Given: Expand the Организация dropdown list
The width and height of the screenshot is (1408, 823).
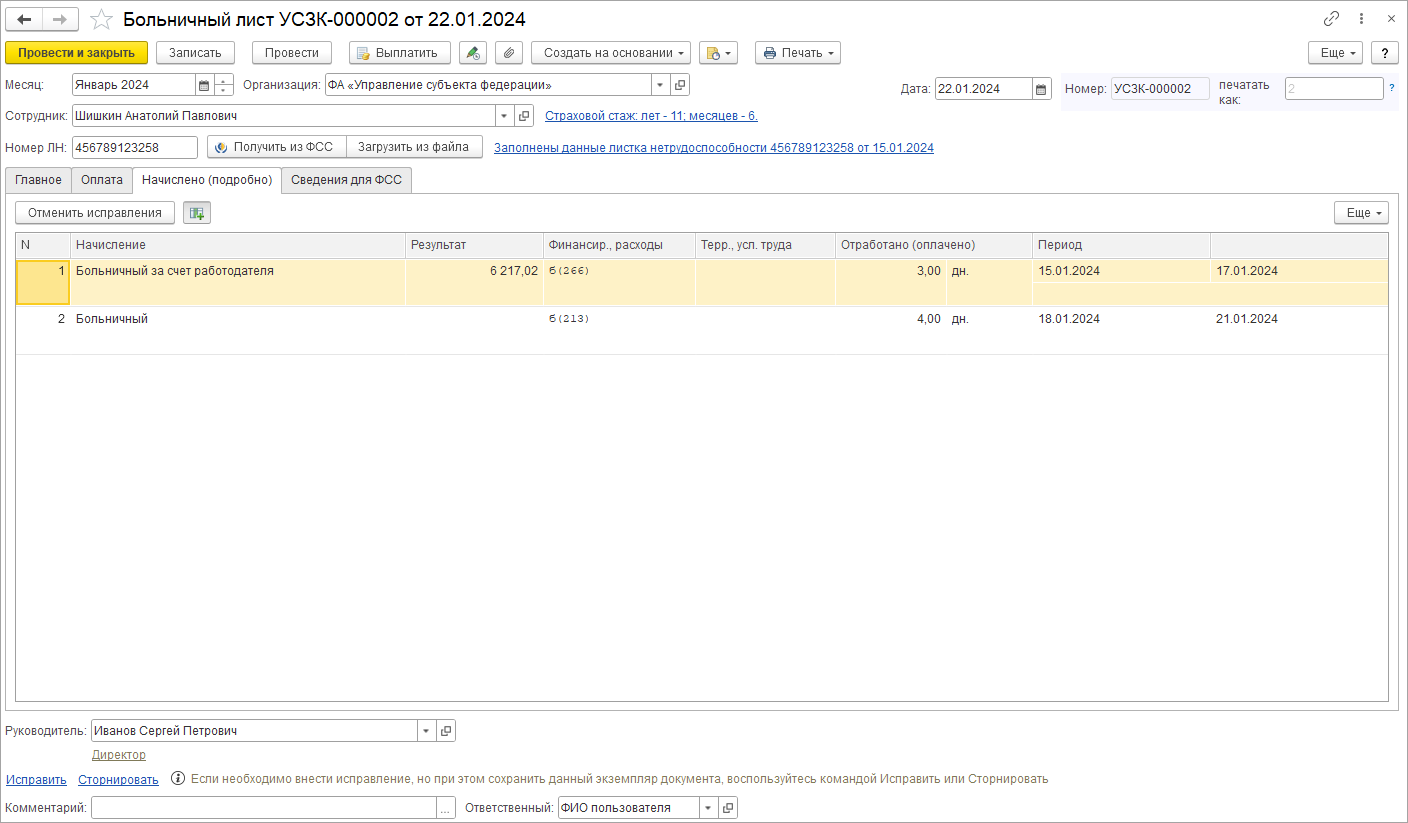Looking at the screenshot, I should [x=661, y=86].
